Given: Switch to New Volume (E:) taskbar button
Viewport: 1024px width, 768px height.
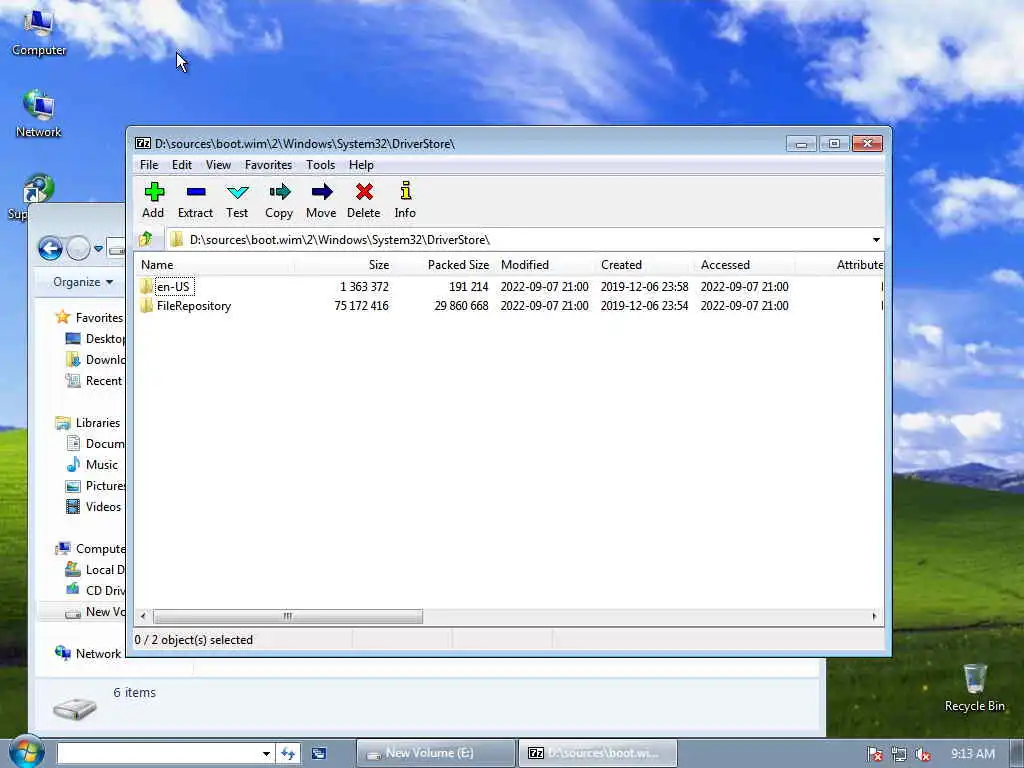Looking at the screenshot, I should 436,754.
